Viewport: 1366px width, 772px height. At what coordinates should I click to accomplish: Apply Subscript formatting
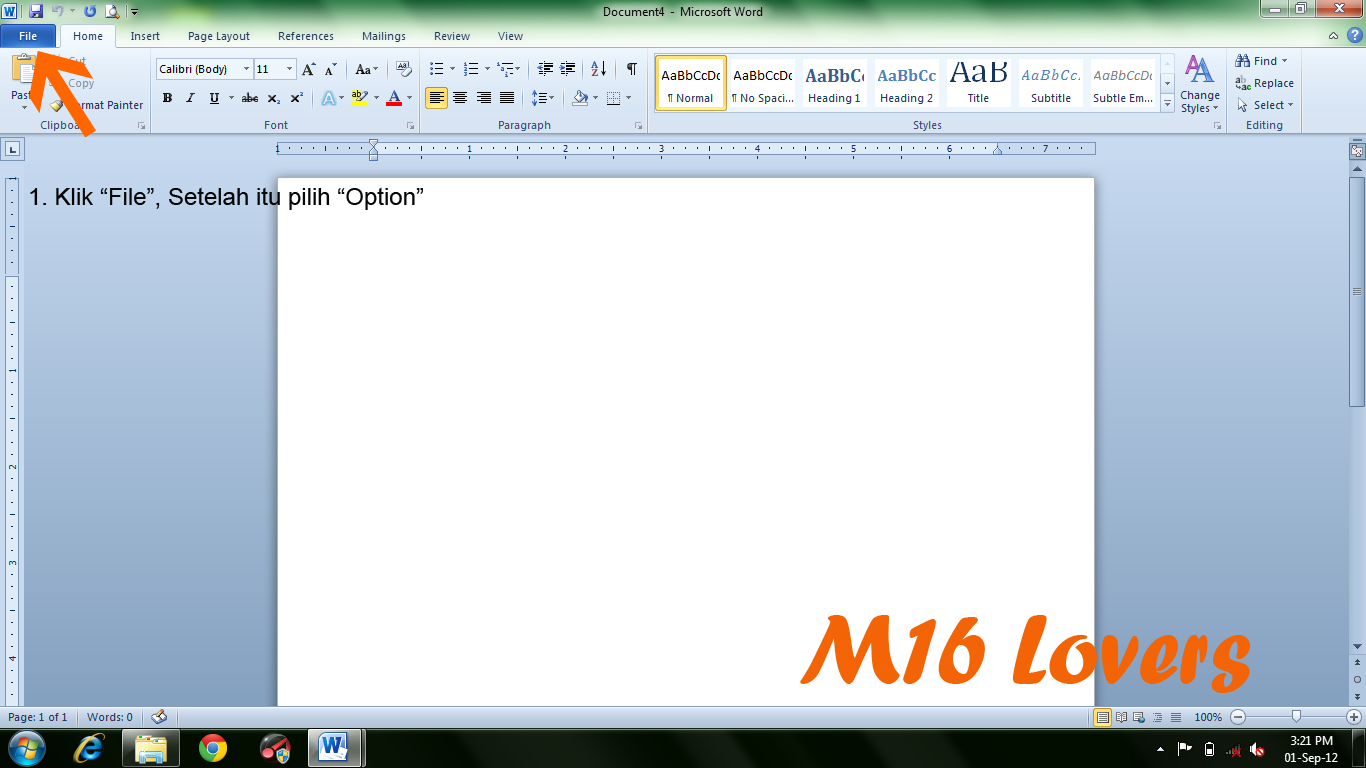coord(274,98)
